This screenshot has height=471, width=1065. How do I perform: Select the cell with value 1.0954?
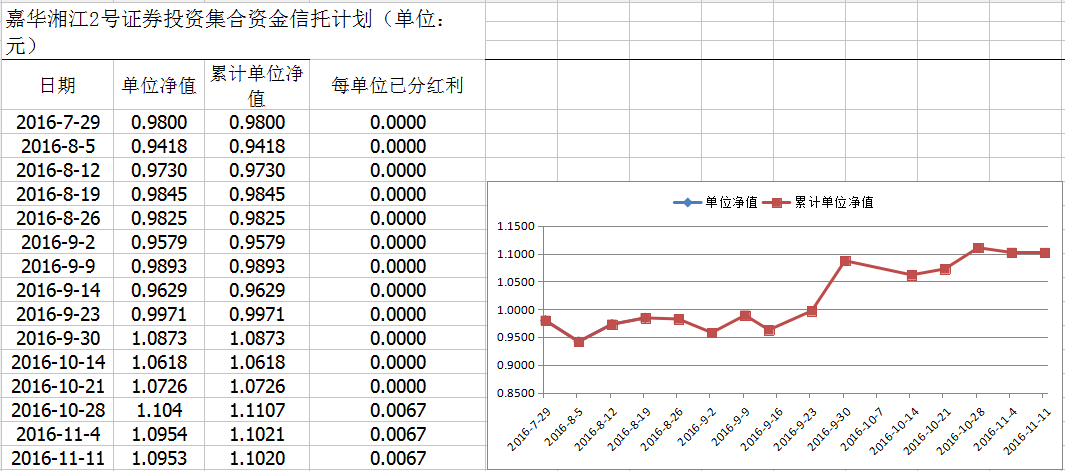pyautogui.click(x=158, y=434)
